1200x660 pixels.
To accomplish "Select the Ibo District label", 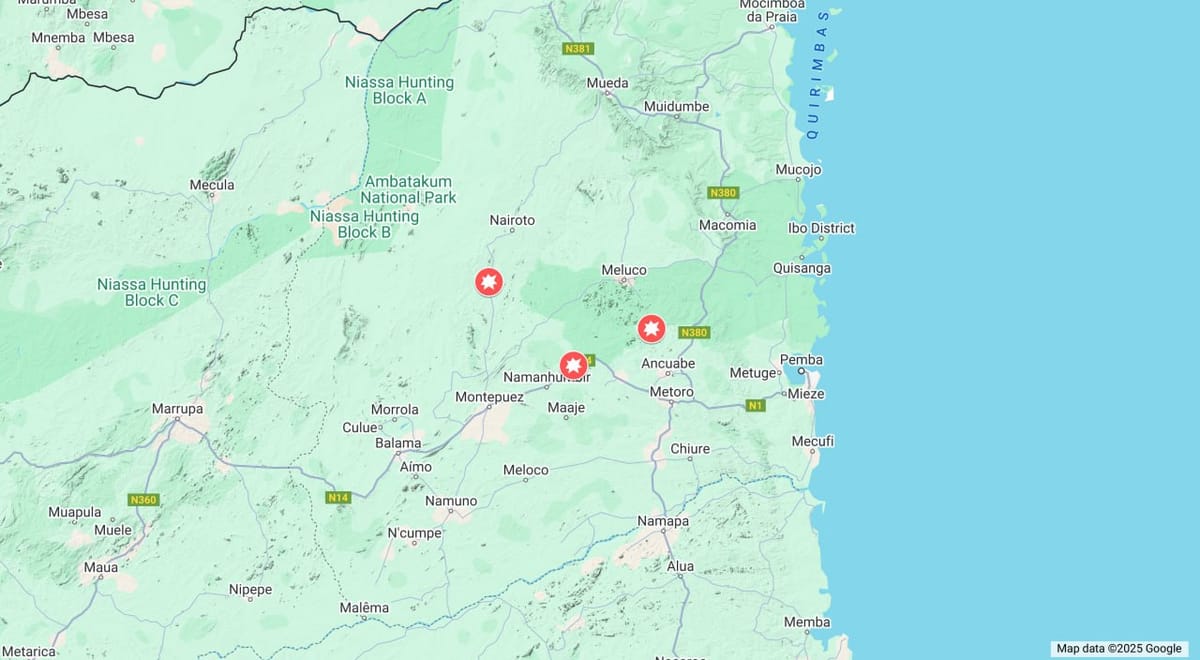I will (821, 228).
